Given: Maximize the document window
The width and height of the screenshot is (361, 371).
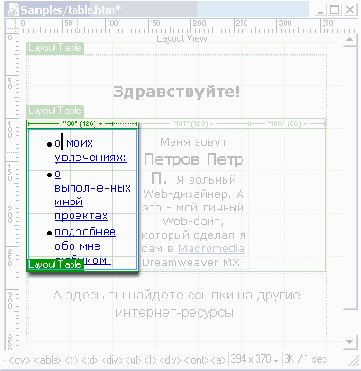Looking at the screenshot, I should point(335,10).
